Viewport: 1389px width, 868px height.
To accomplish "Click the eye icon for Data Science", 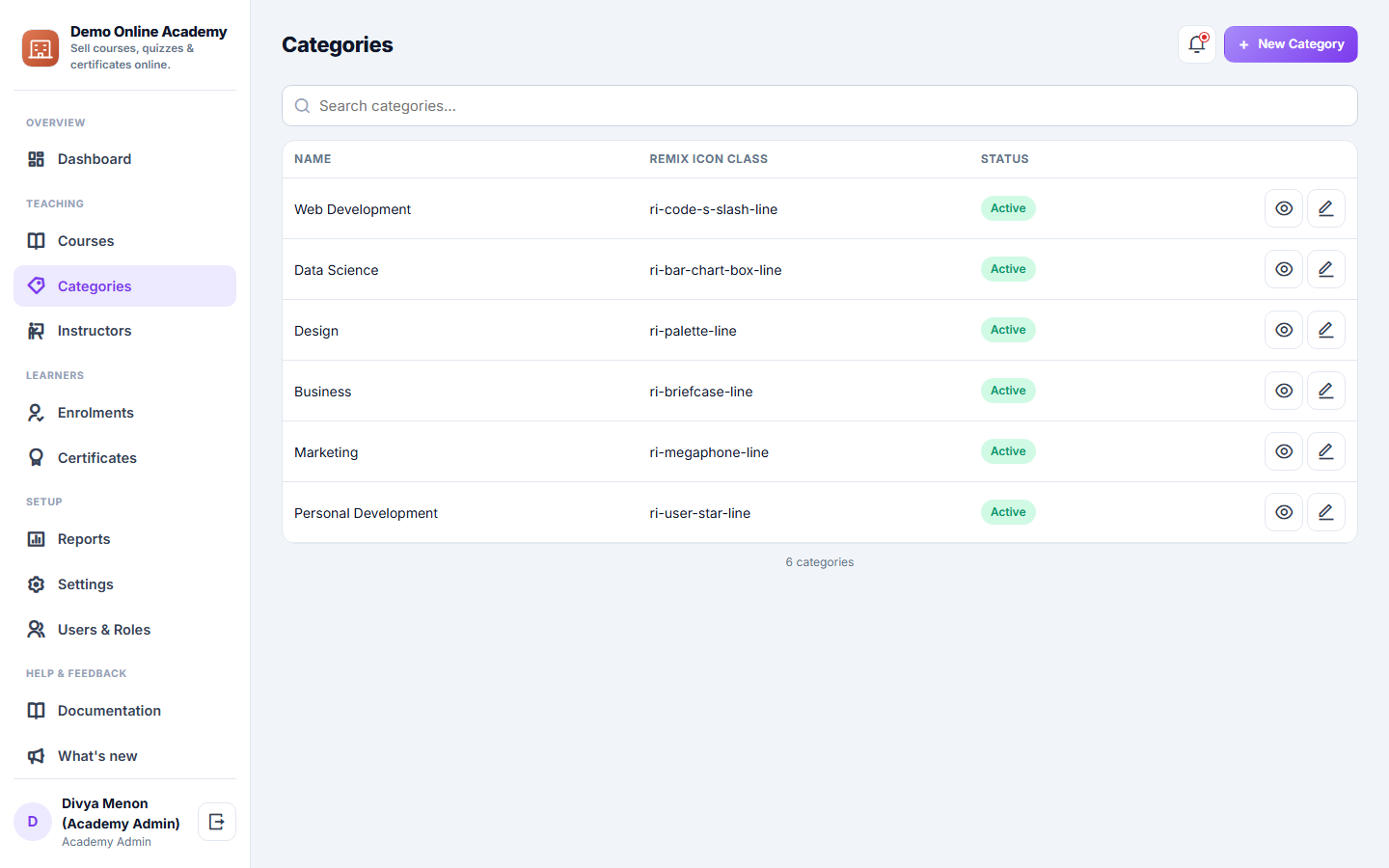I will point(1284,269).
